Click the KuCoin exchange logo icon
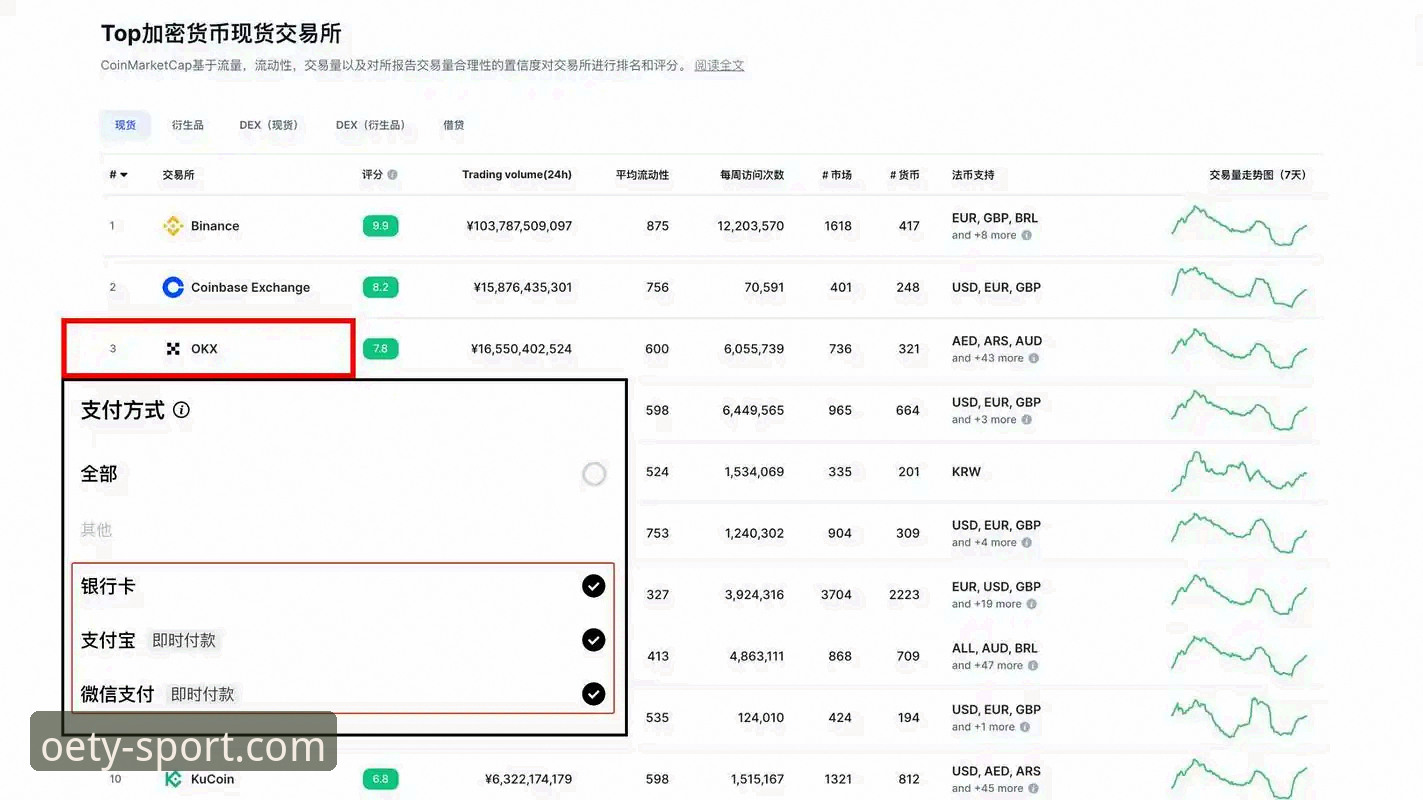The height and width of the screenshot is (800, 1423). click(173, 779)
